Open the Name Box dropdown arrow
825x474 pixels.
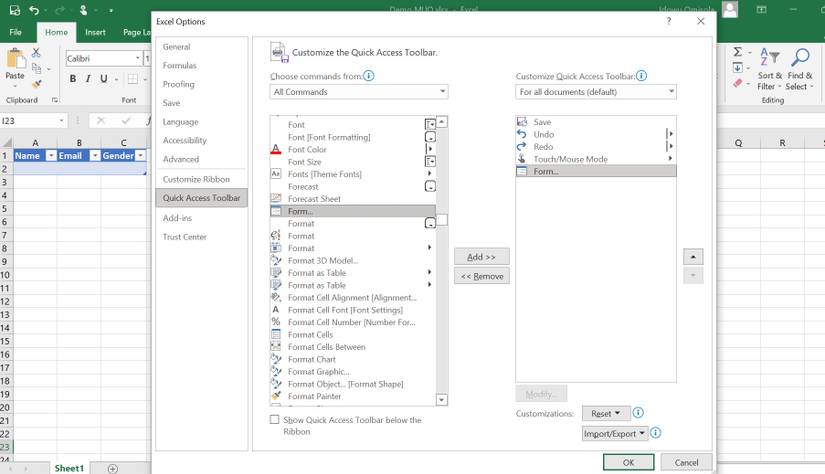click(x=62, y=120)
